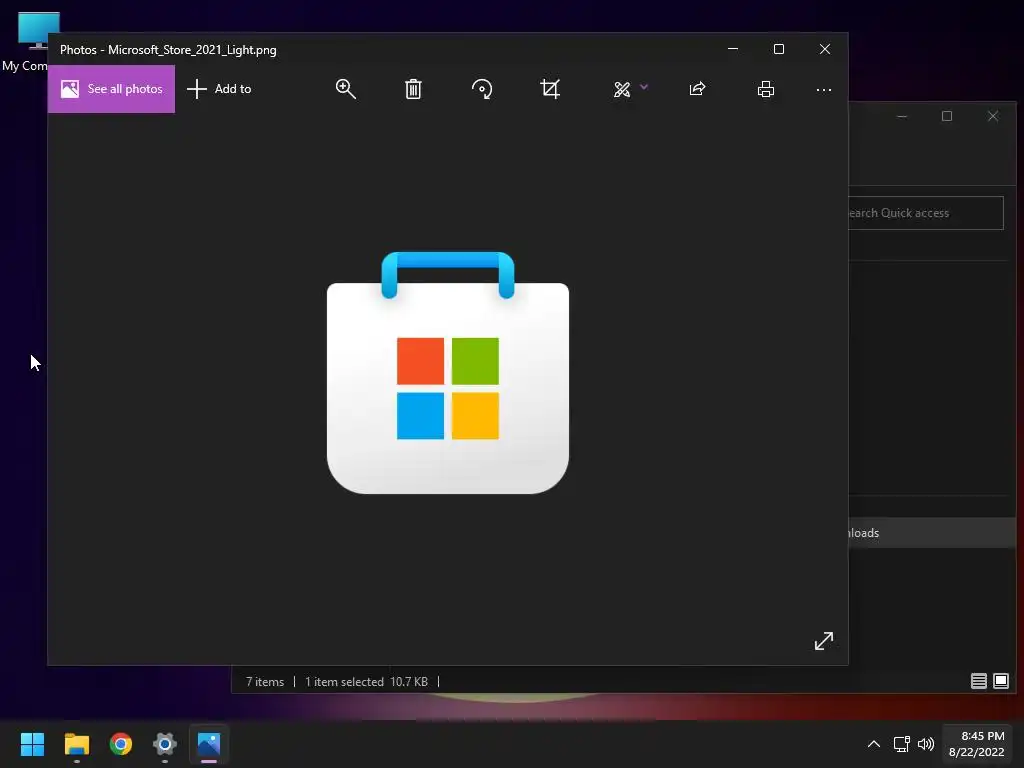Click "1 item selected 10.7 KB" status text

(366, 682)
